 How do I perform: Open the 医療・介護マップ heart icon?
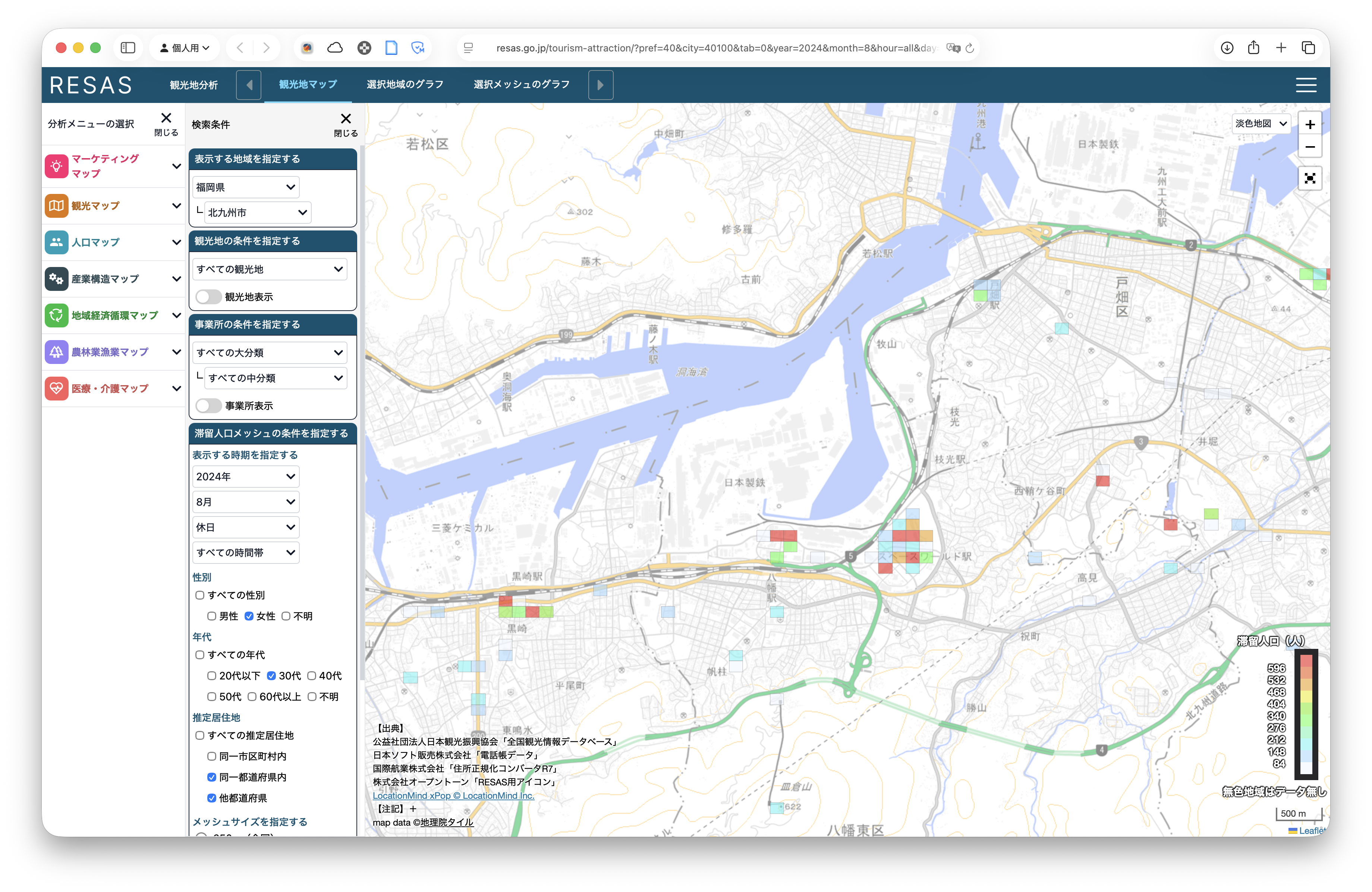coord(56,389)
